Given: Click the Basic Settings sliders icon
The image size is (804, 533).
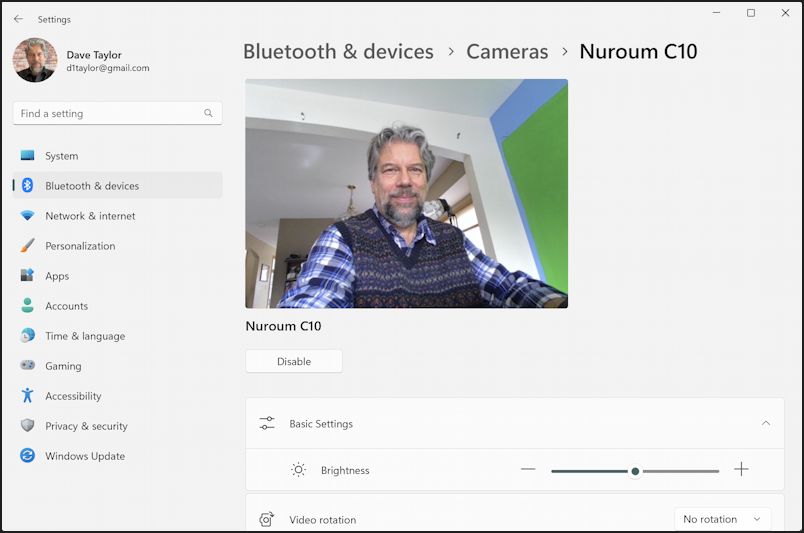Looking at the screenshot, I should click(x=267, y=423).
